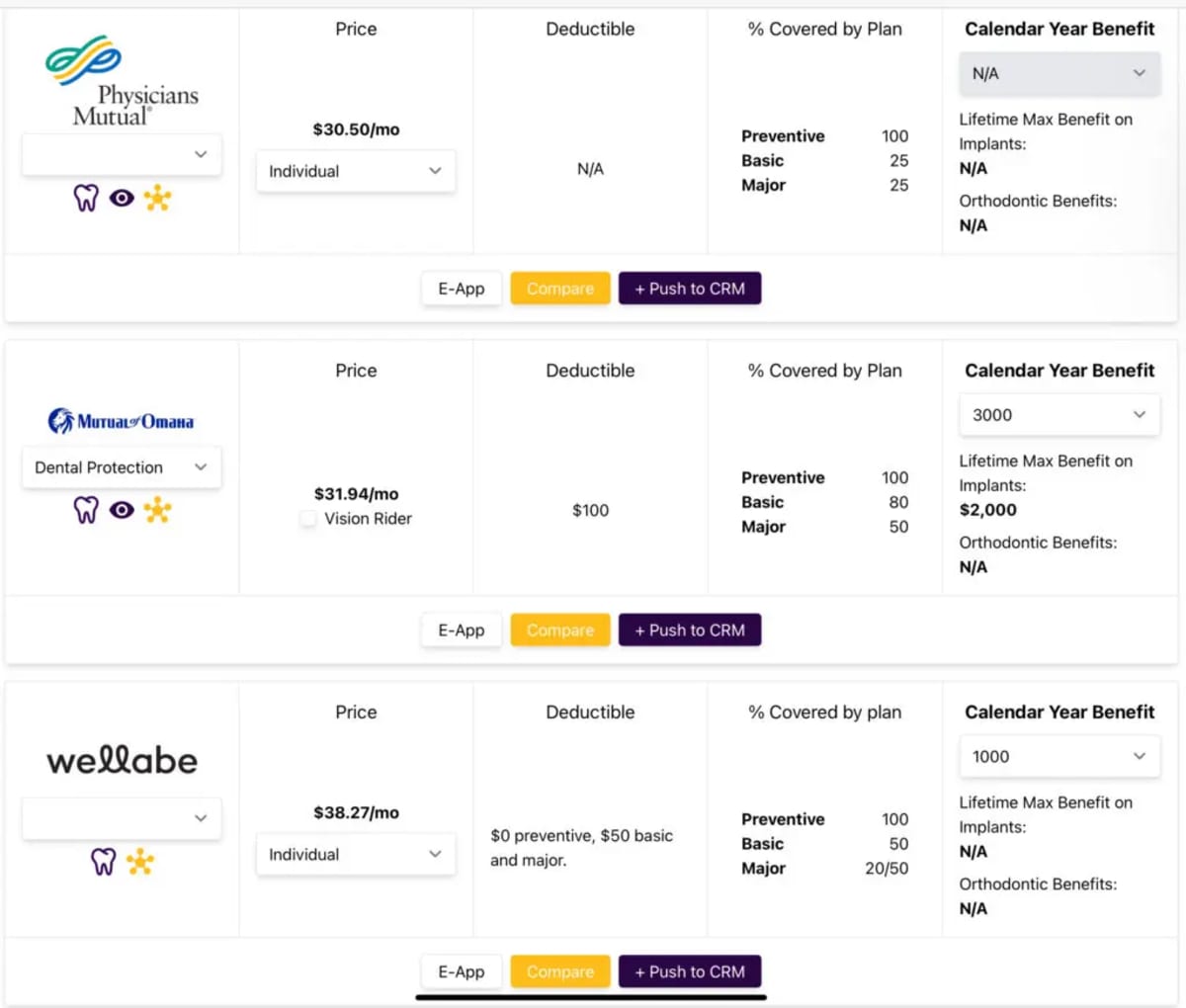Click the yellow asterisk icon under Physicians Mutual
This screenshot has height=1008, width=1186.
157,199
